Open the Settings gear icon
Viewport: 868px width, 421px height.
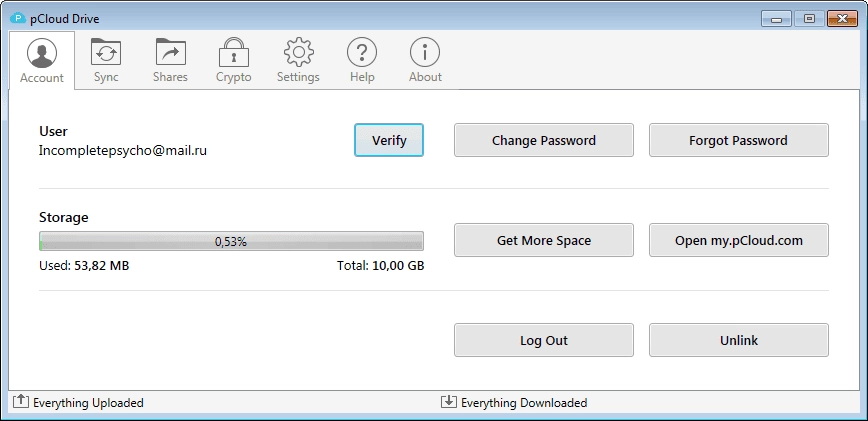pos(299,53)
